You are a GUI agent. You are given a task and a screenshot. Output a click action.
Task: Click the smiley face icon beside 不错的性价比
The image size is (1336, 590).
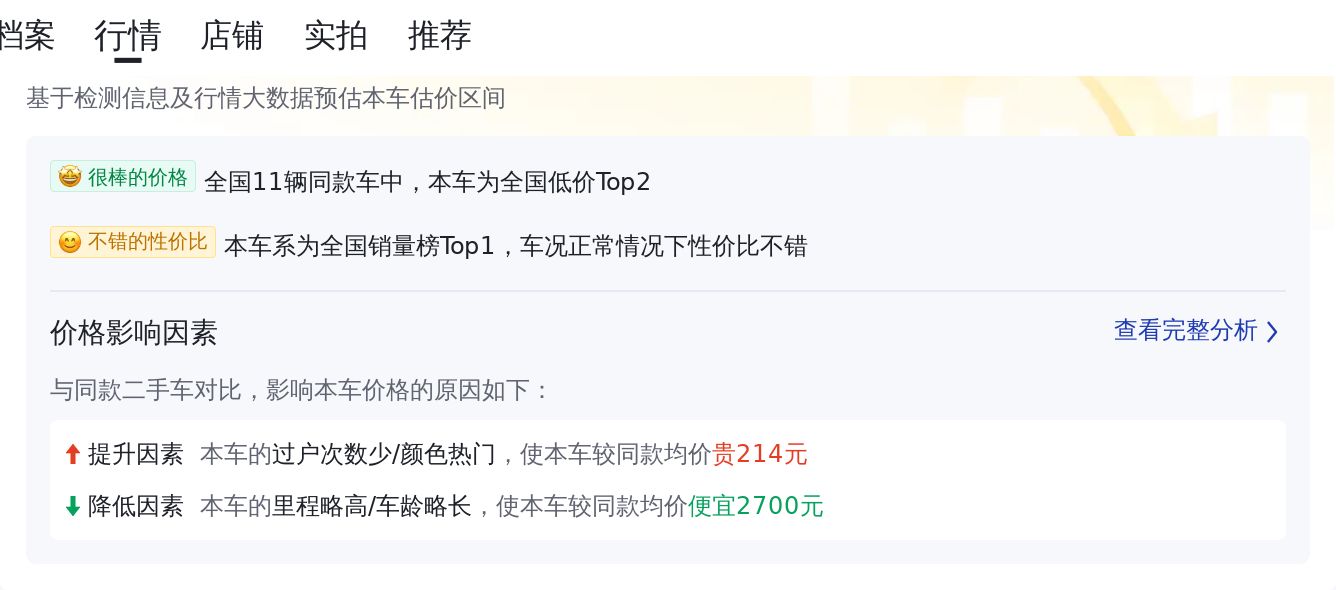click(x=70, y=242)
